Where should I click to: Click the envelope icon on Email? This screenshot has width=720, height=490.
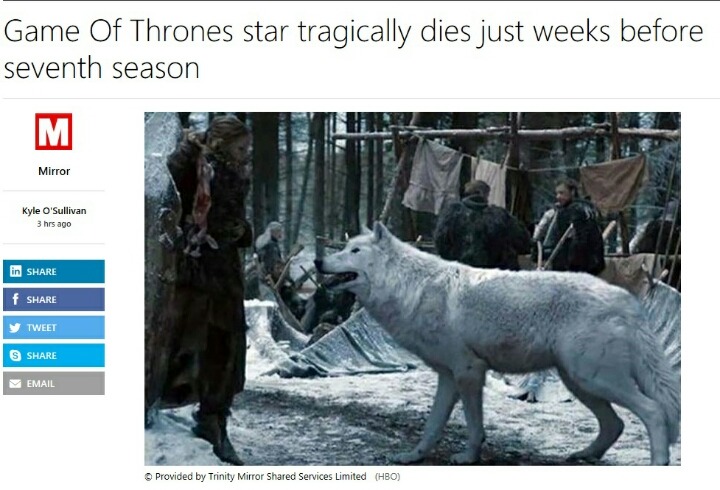click(x=15, y=383)
